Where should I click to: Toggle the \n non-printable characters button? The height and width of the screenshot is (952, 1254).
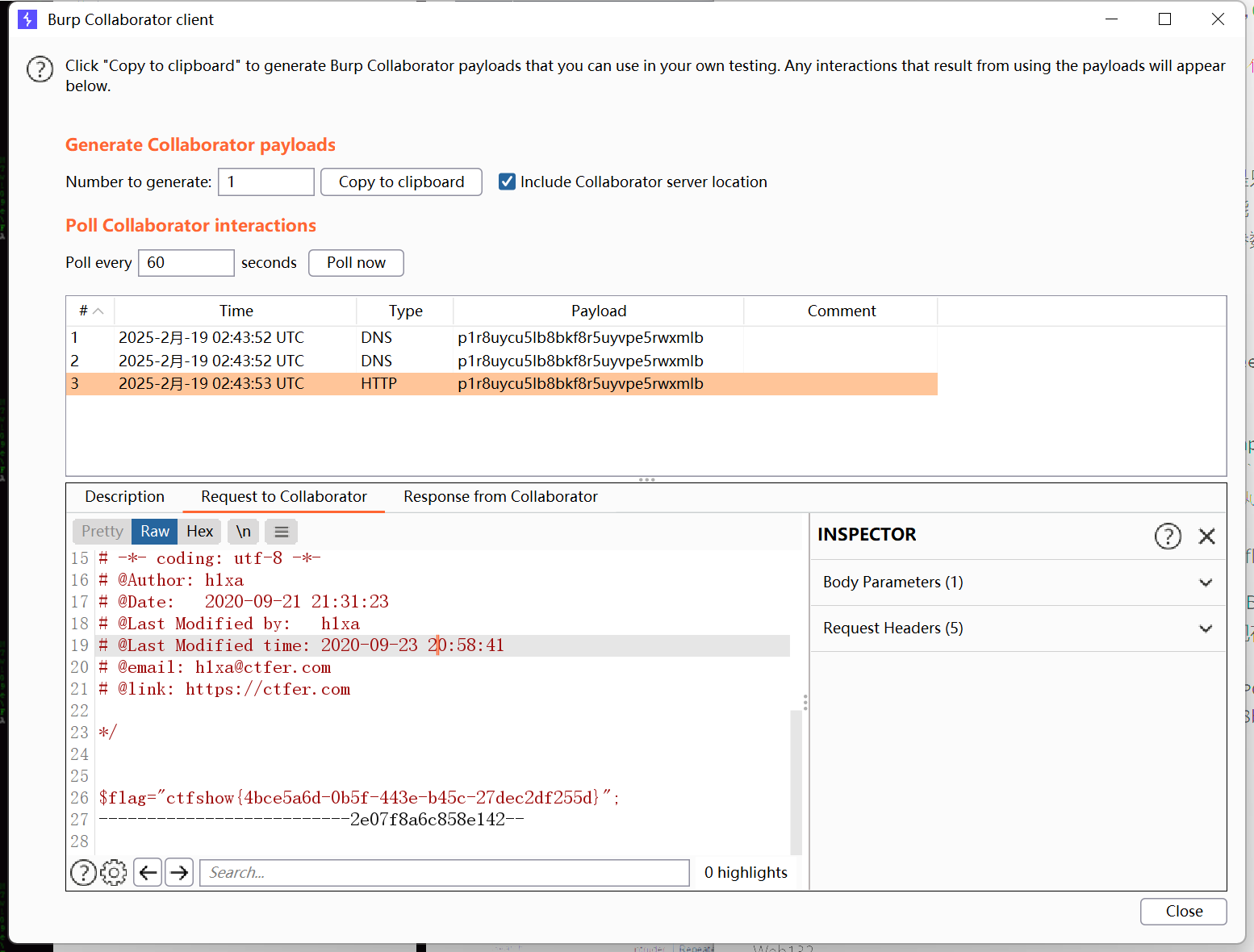click(x=244, y=532)
